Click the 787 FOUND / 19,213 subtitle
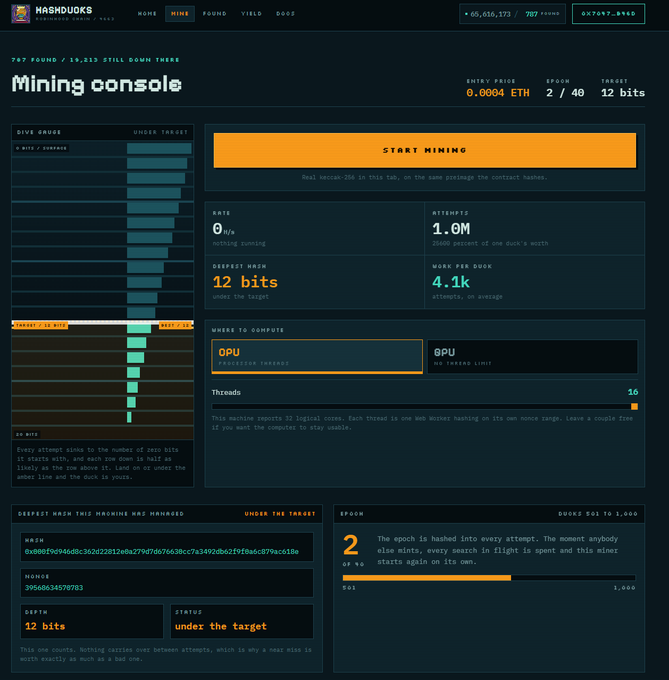Screen dimensions: 669x680 95,60
